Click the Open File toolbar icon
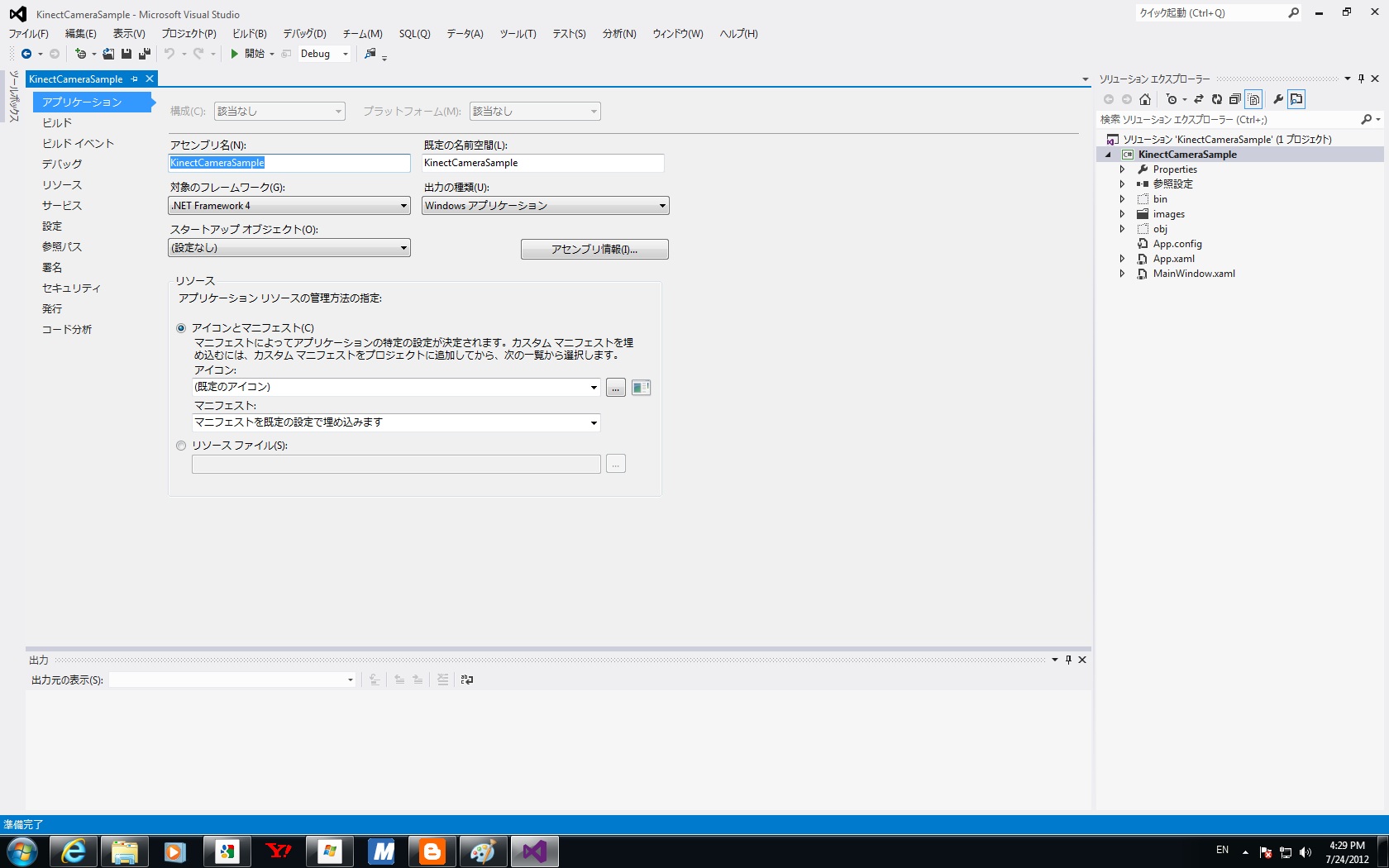 (x=108, y=54)
